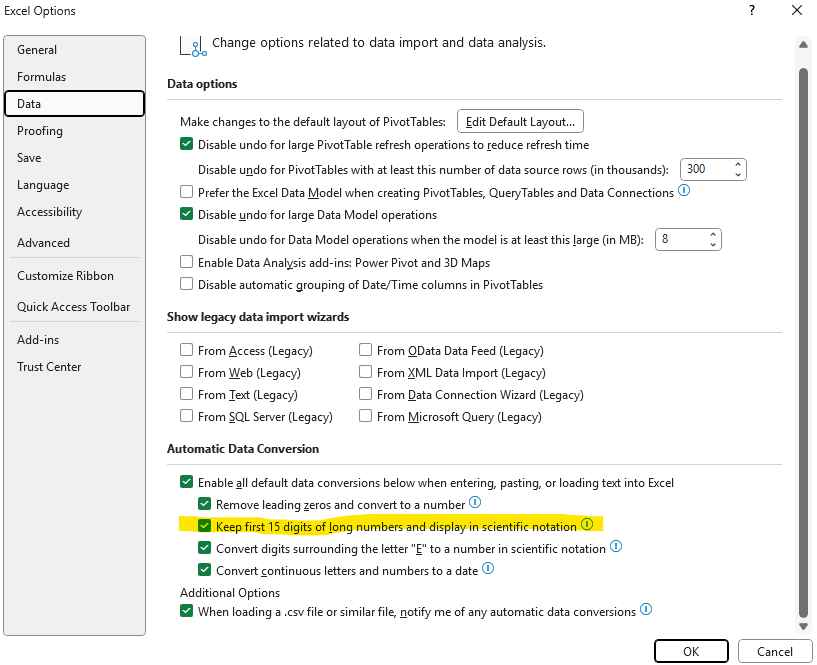Confirm changes with OK button
Screen dimensions: 817x665
[x=691, y=651]
